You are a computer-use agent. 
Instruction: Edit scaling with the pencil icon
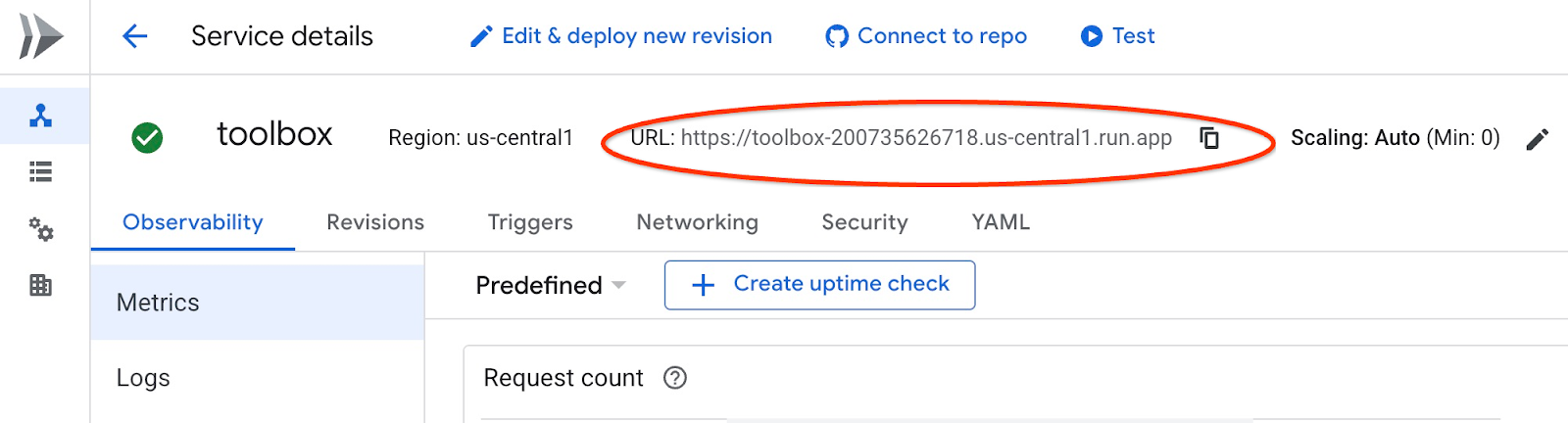click(1537, 139)
